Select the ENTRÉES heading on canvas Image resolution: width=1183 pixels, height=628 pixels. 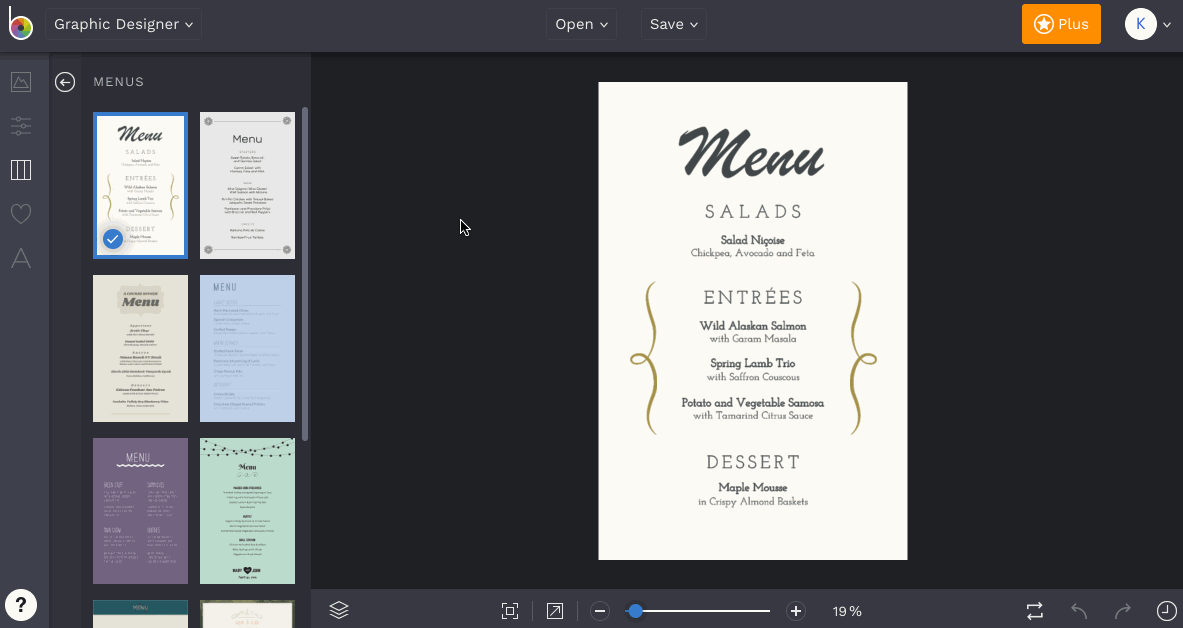[753, 297]
